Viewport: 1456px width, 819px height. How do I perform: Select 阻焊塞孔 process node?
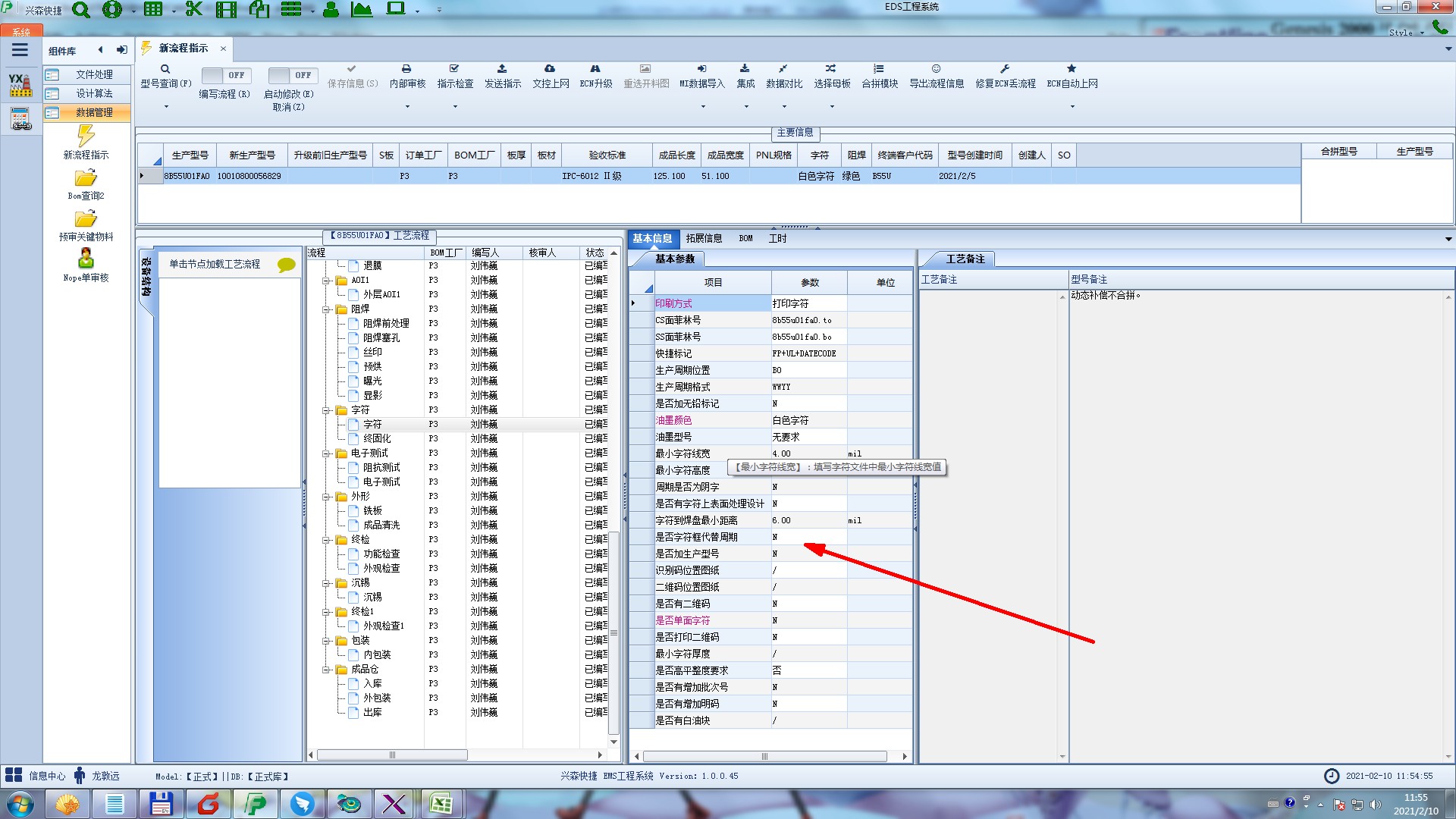tap(381, 338)
